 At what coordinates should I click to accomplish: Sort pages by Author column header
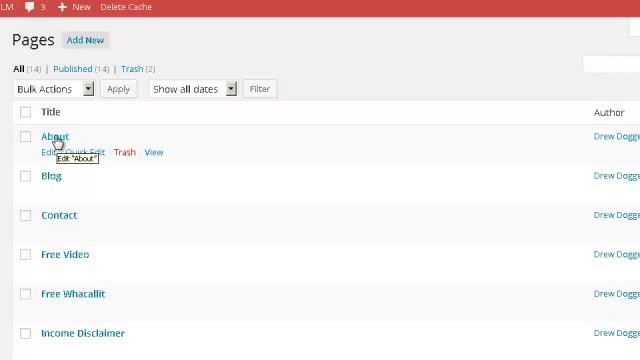pos(609,112)
